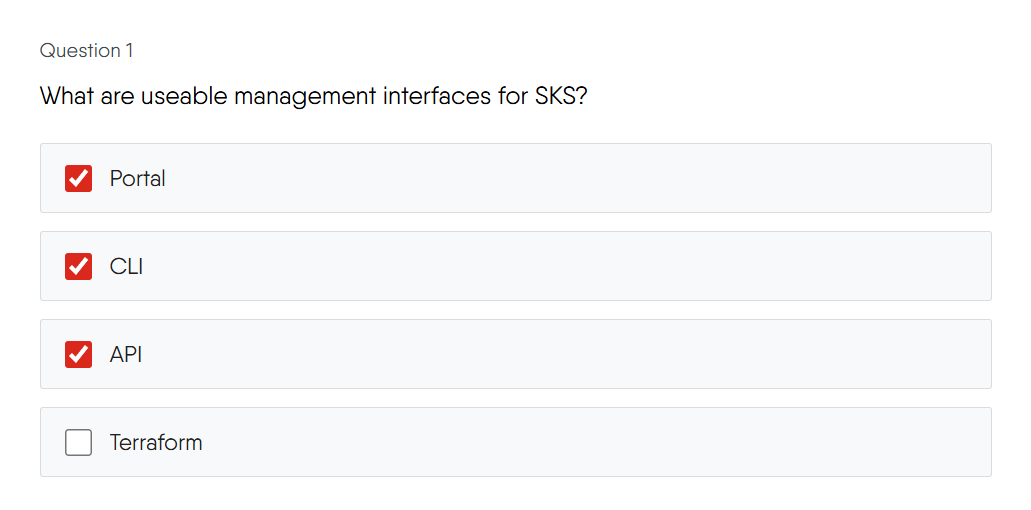This screenshot has height=510, width=1031.
Task: Uncheck the CLI checkbox
Action: (78, 266)
